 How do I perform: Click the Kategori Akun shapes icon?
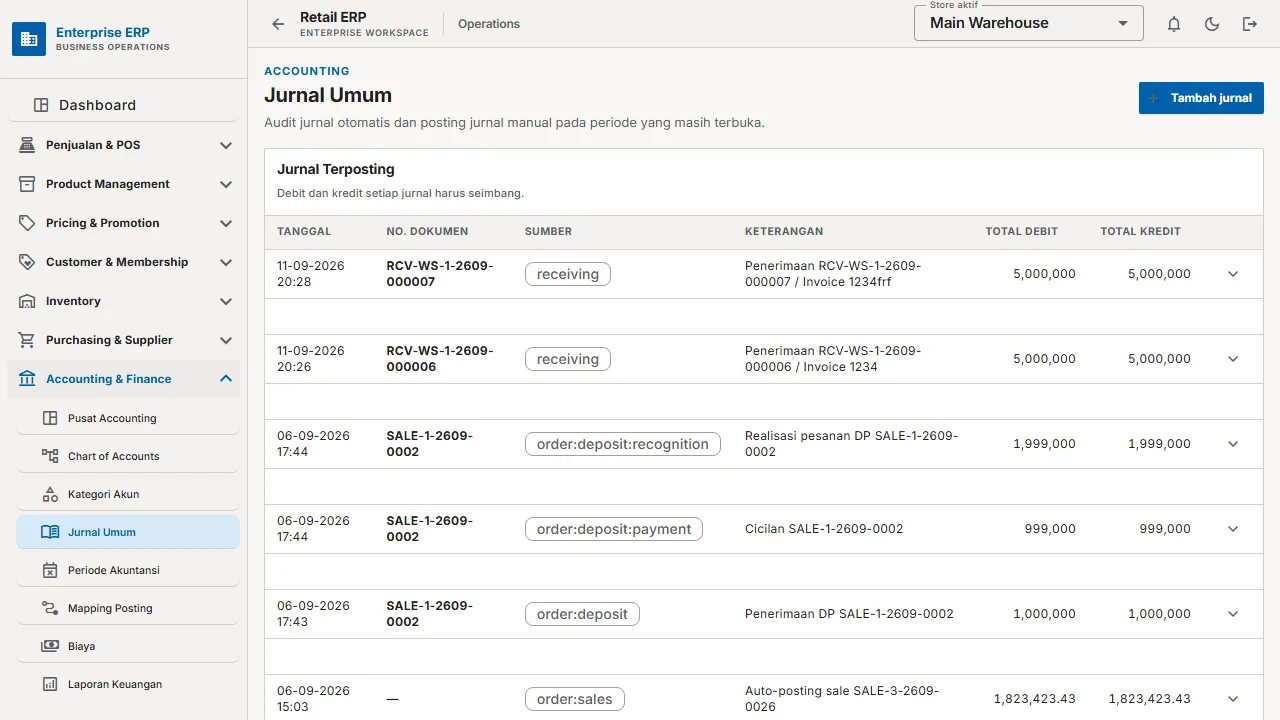pos(50,494)
